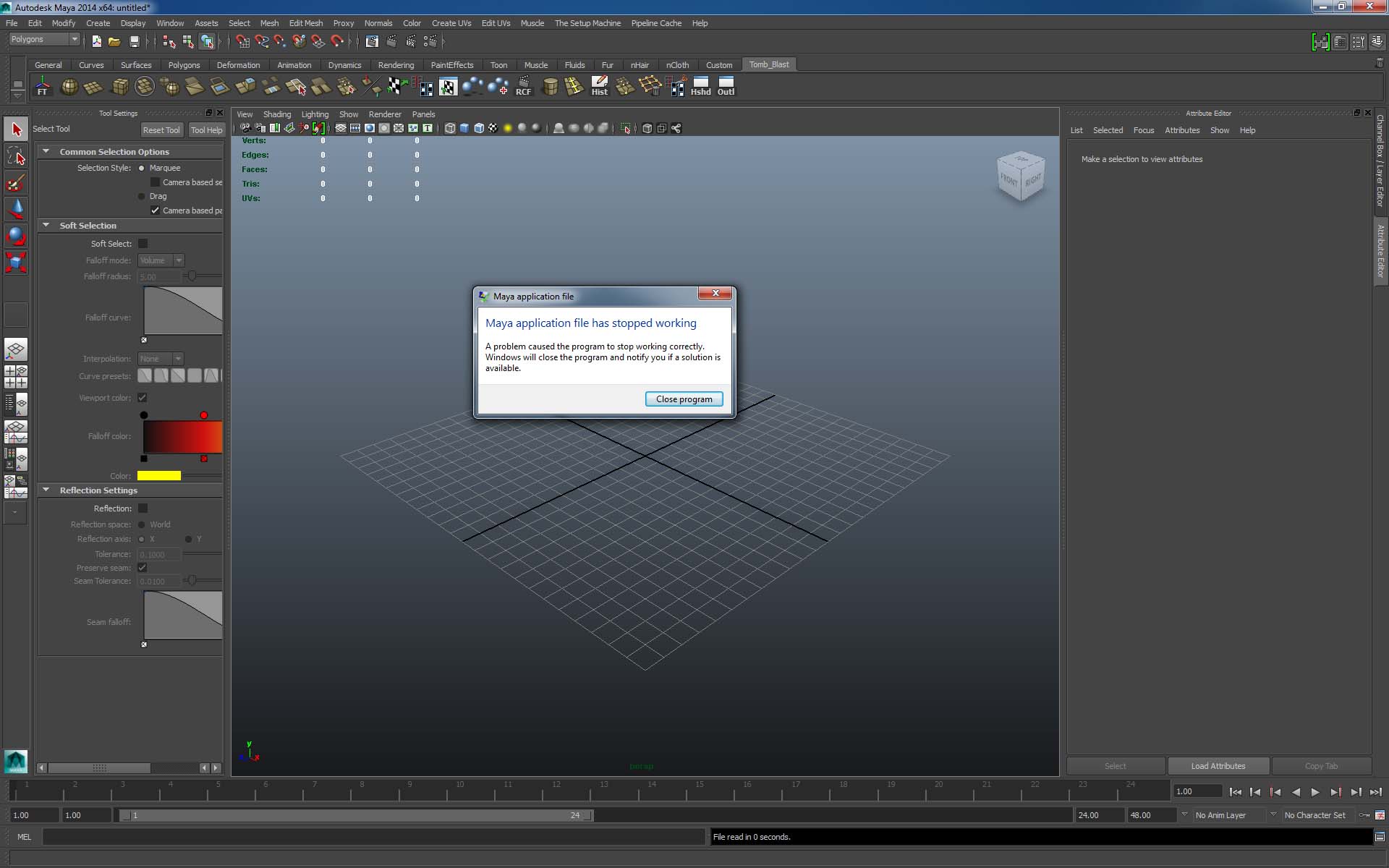This screenshot has width=1389, height=868.
Task: Click the yellow Color swatch
Action: (x=159, y=476)
